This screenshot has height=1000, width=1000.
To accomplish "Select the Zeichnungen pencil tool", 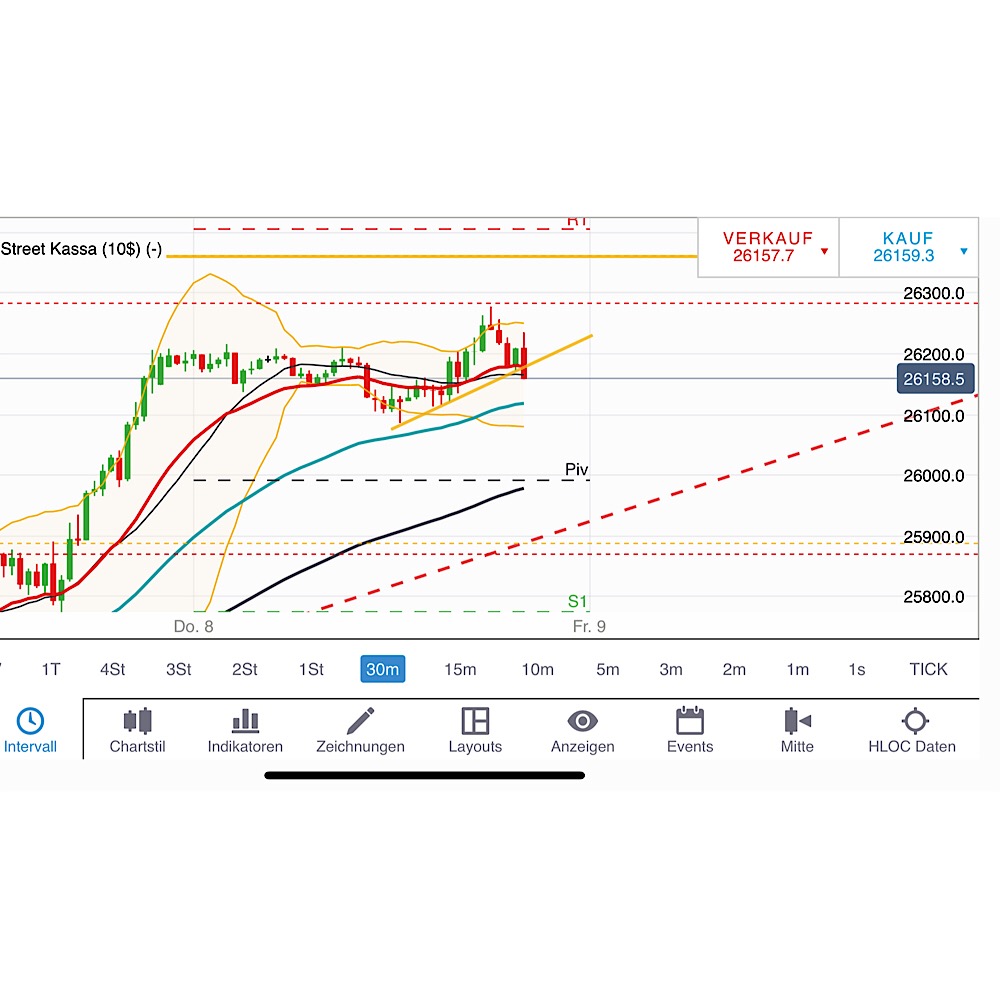I will pos(361,721).
